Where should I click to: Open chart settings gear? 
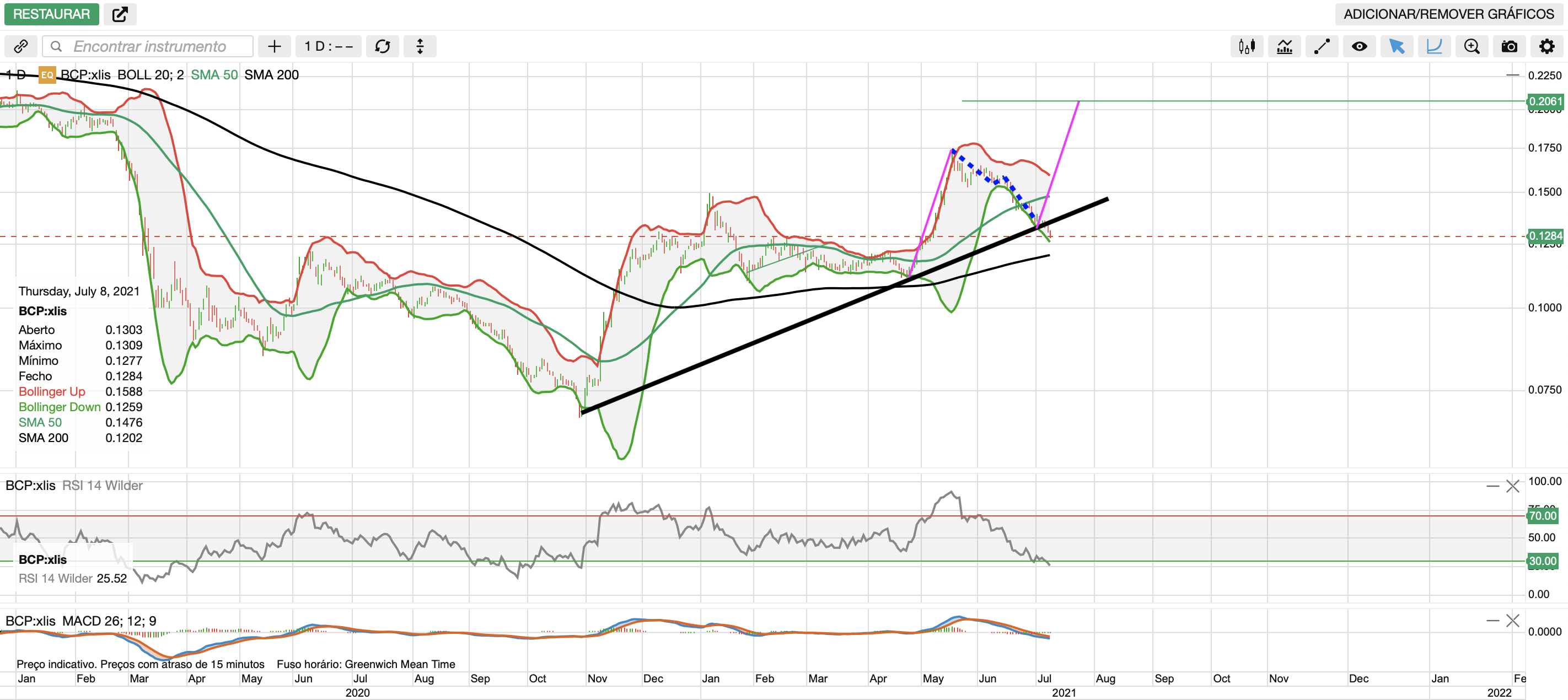[x=1546, y=46]
